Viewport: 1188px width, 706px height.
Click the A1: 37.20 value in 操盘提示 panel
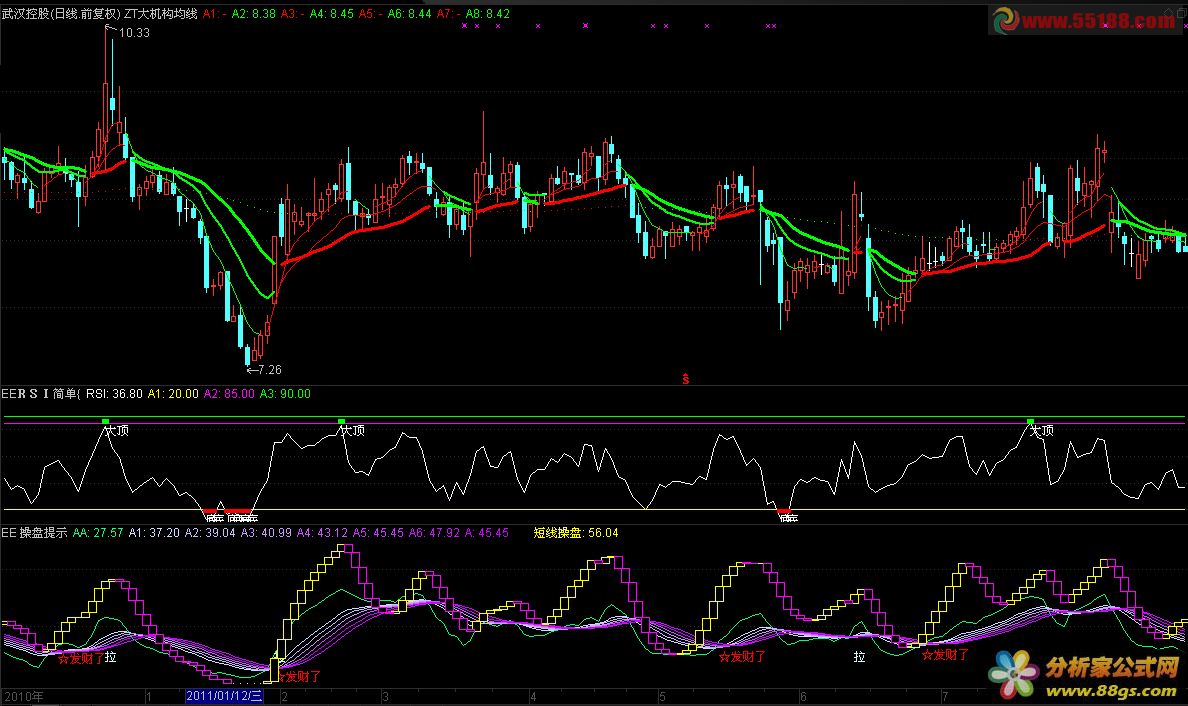pyautogui.click(x=154, y=533)
